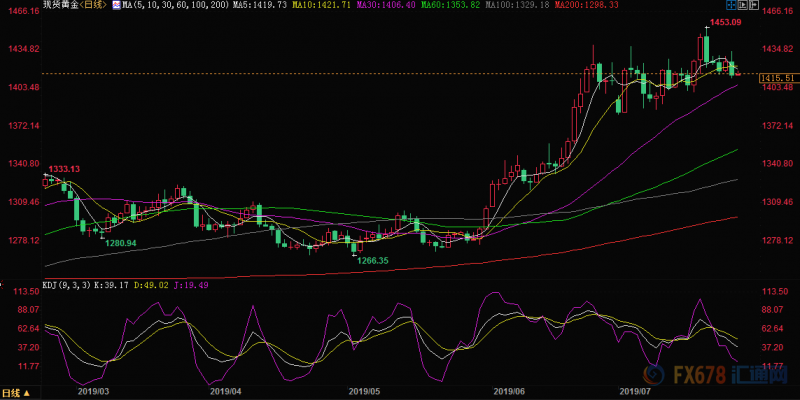
Task: Click the 2019/06 date axis label
Action: coord(509,392)
